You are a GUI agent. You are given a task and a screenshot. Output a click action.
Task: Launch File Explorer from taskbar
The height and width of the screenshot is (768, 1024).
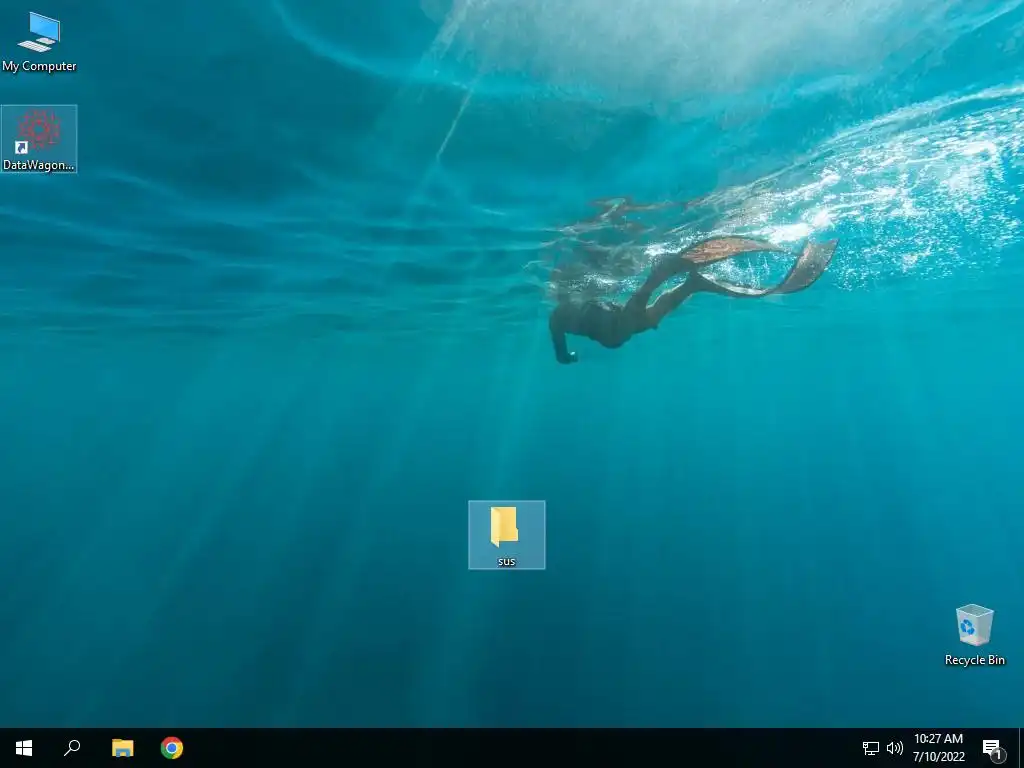tap(122, 748)
